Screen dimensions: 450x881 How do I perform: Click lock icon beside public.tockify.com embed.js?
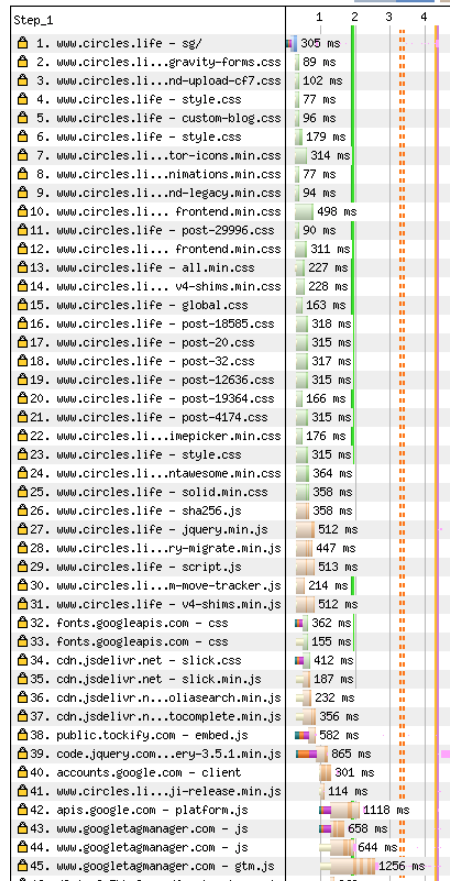pos(22,735)
